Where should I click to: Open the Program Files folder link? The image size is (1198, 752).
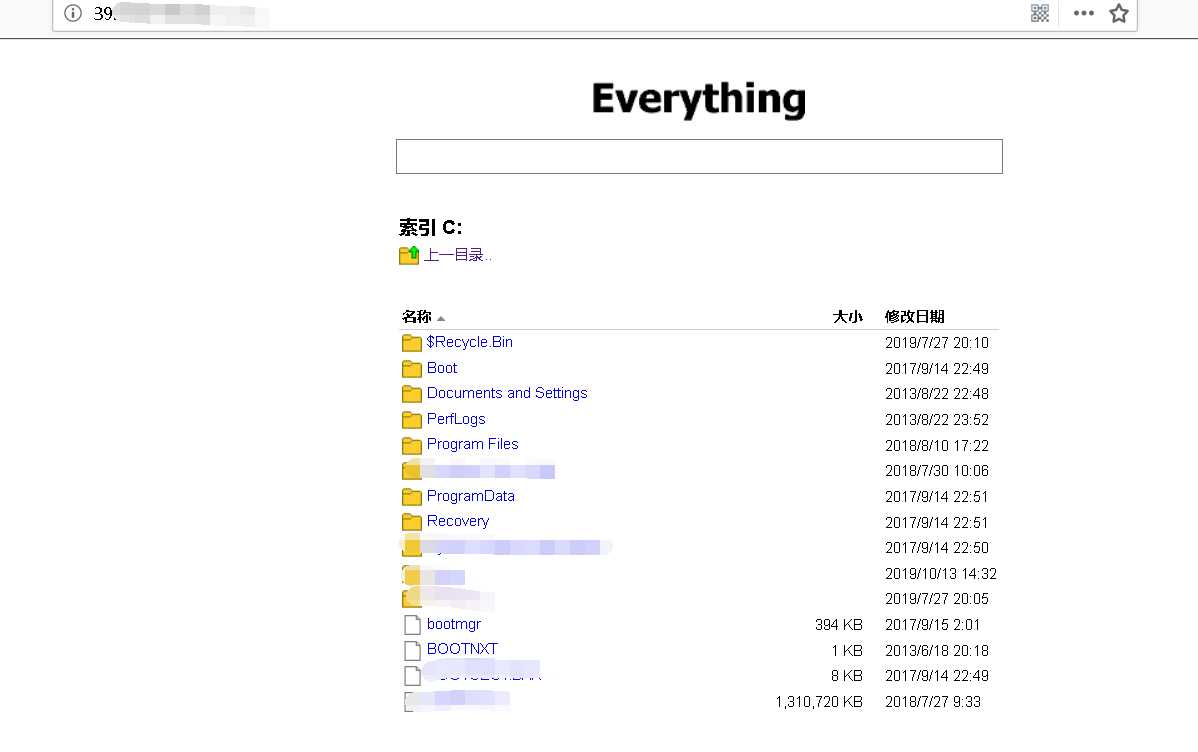(472, 444)
